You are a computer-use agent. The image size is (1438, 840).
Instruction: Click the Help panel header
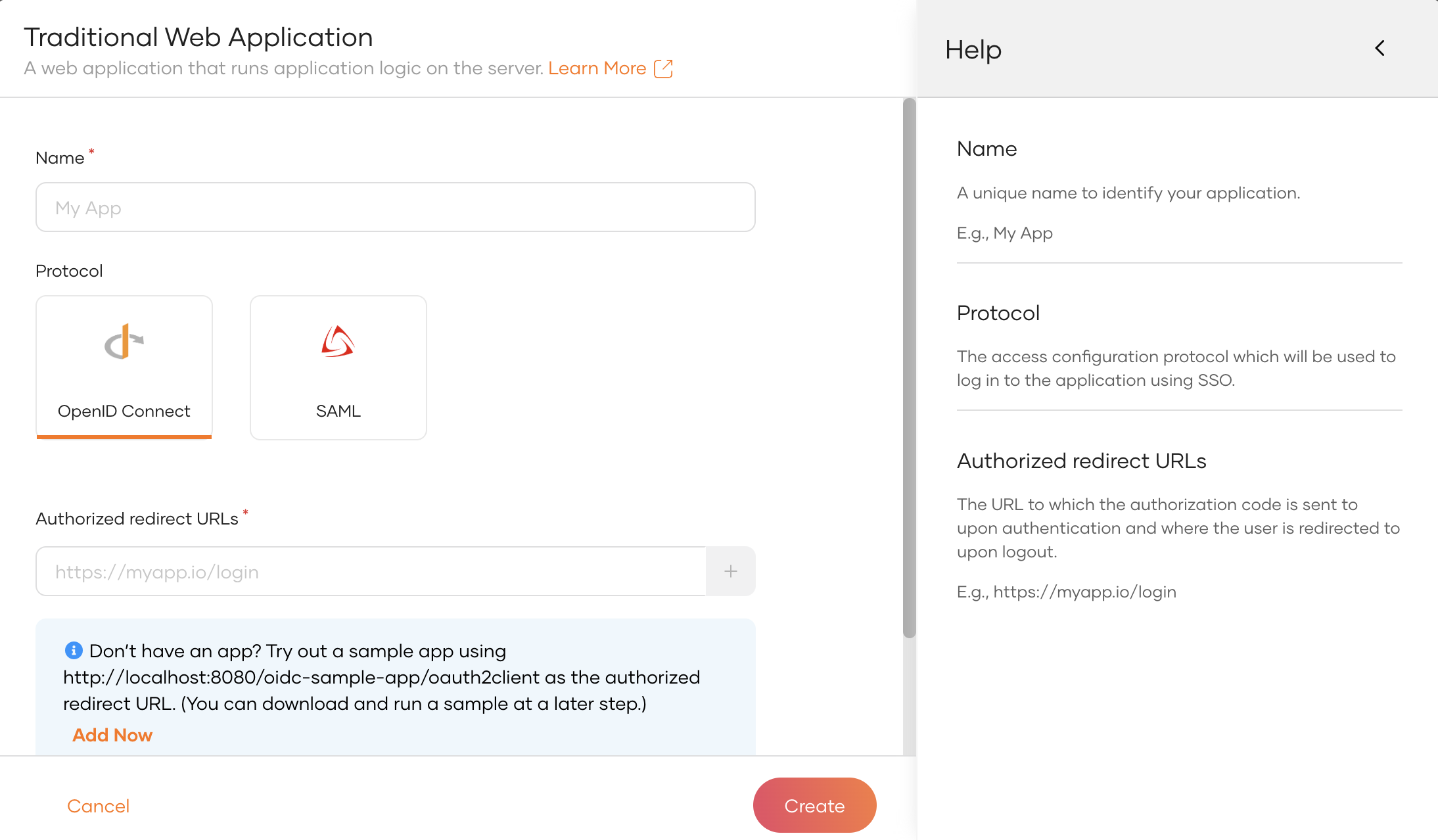coord(973,49)
